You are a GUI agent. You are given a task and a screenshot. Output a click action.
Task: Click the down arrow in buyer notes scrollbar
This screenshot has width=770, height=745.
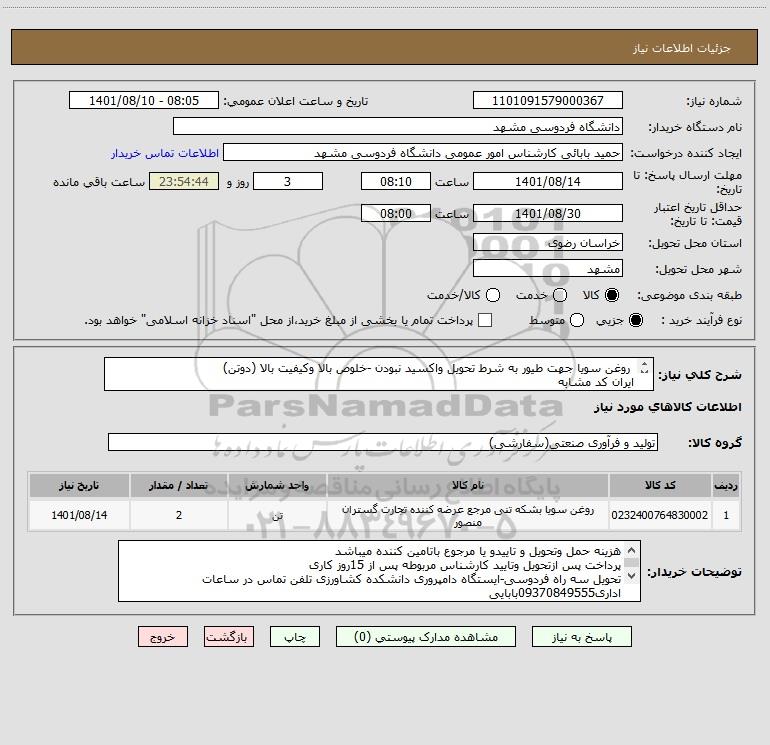click(x=632, y=575)
